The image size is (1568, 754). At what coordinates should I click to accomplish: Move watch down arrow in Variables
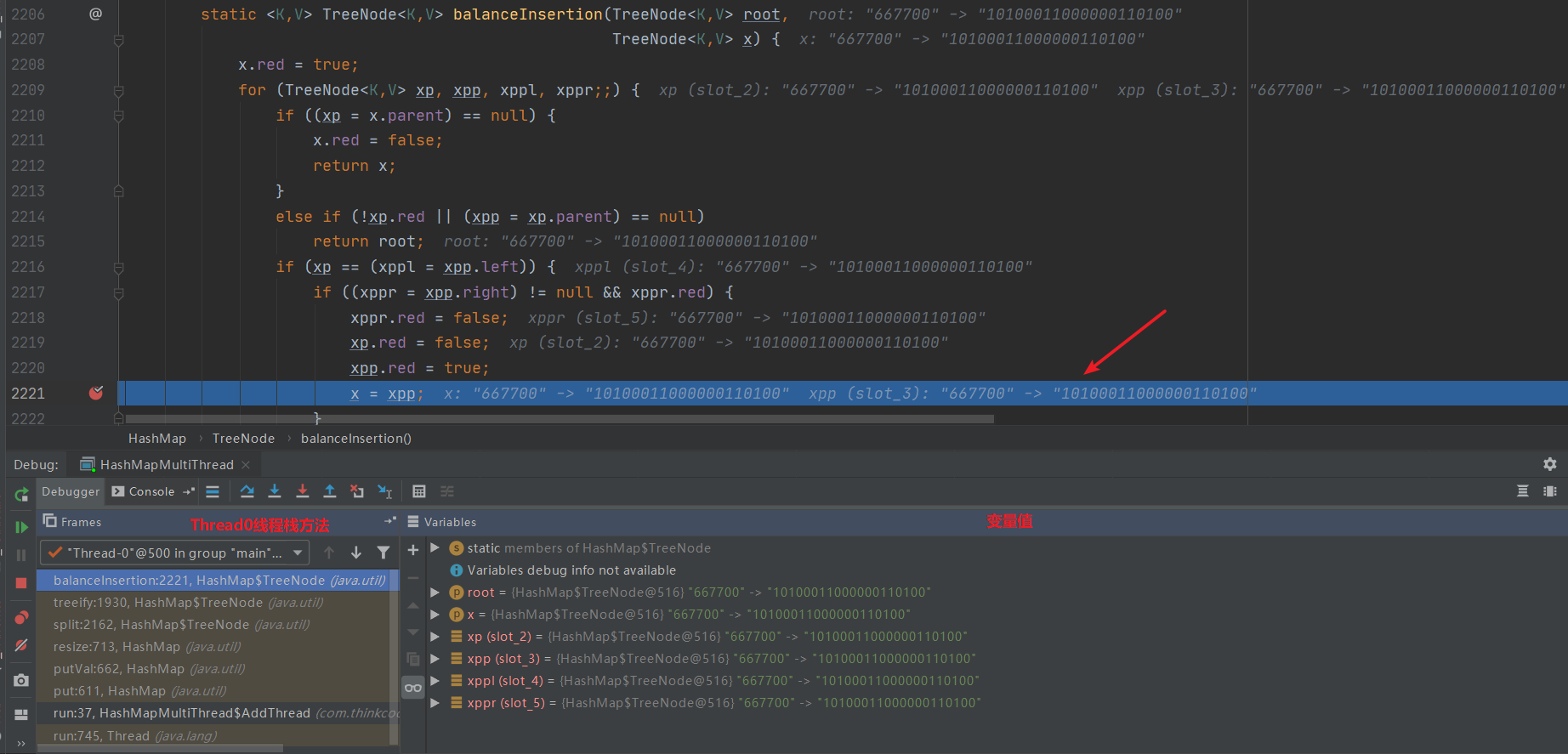pyautogui.click(x=413, y=632)
